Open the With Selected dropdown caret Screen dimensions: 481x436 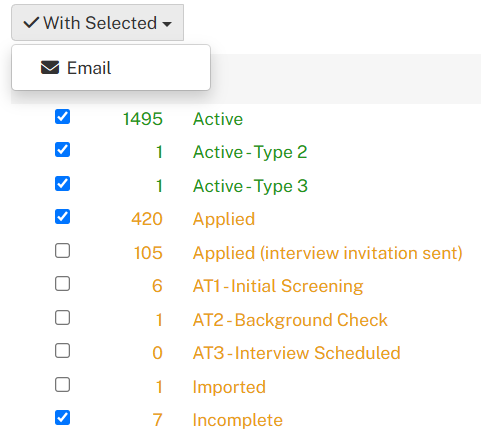(x=167, y=24)
